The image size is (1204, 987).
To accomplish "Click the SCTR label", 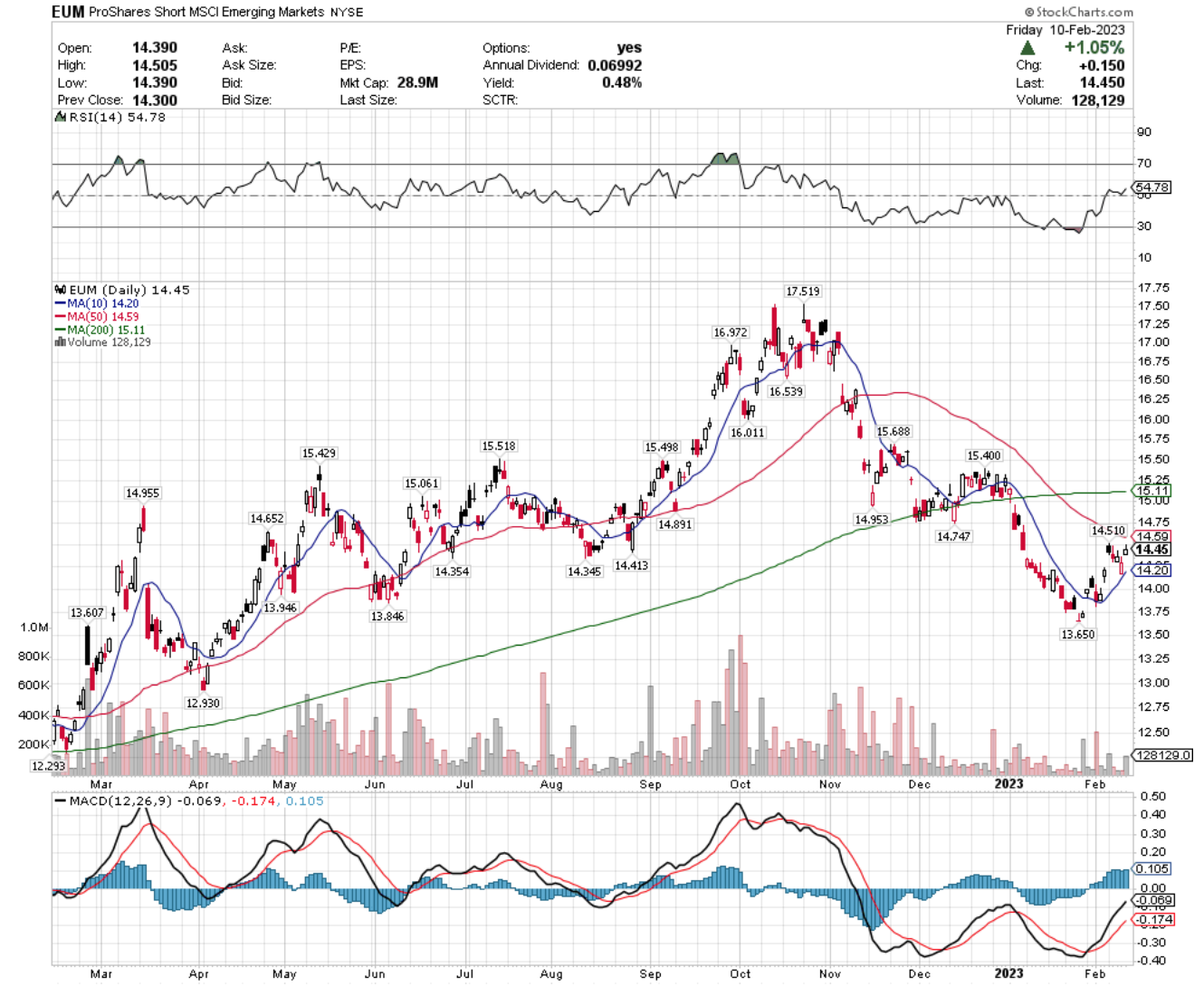I will point(500,101).
